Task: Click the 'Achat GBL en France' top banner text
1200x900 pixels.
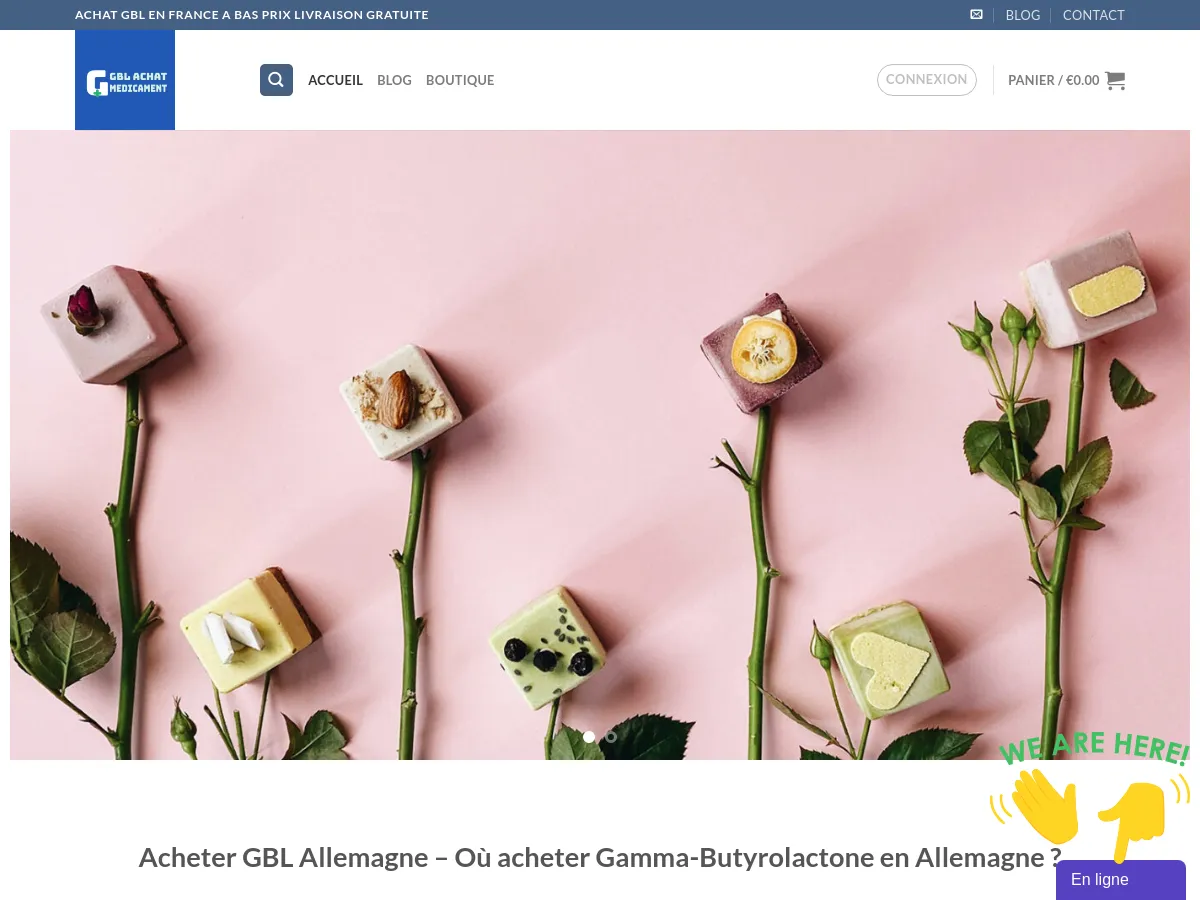Action: coord(252,15)
